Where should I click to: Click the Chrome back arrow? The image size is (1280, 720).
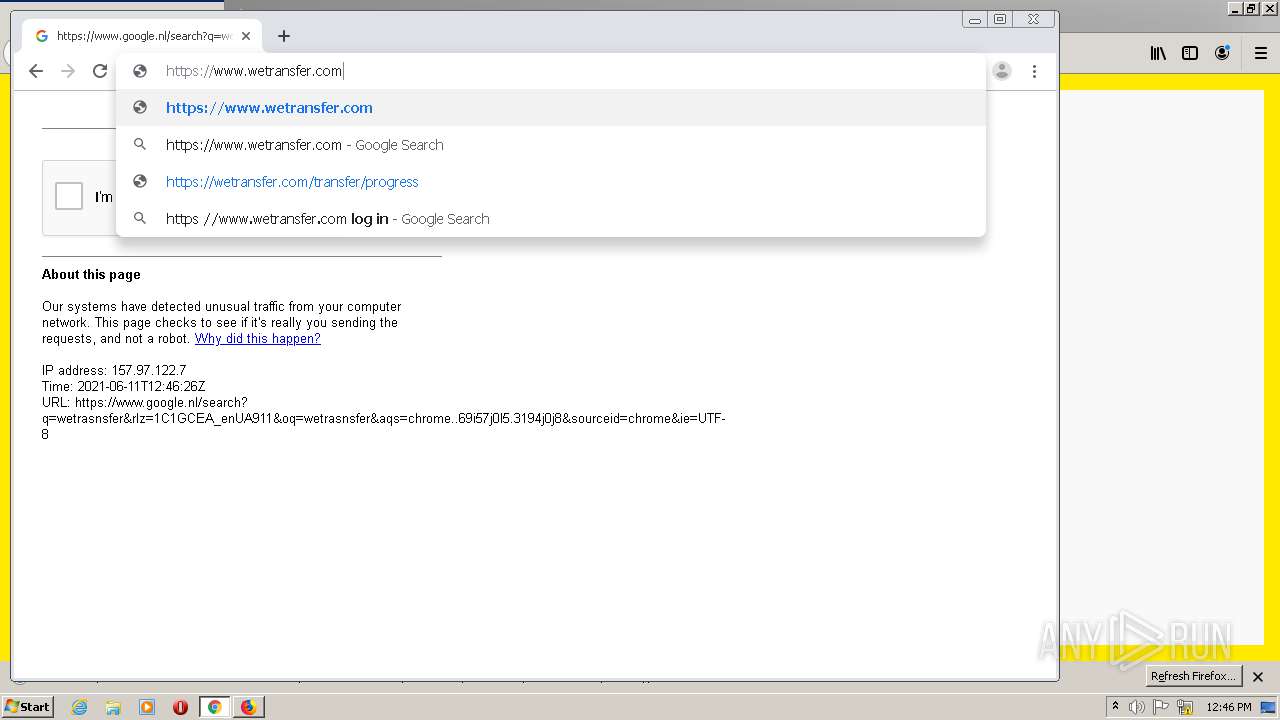(36, 71)
